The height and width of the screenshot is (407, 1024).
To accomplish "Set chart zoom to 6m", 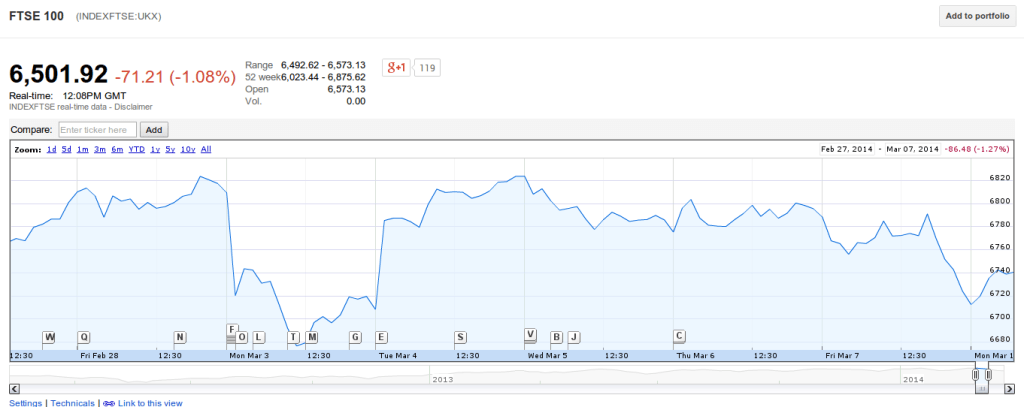I will [x=117, y=150].
